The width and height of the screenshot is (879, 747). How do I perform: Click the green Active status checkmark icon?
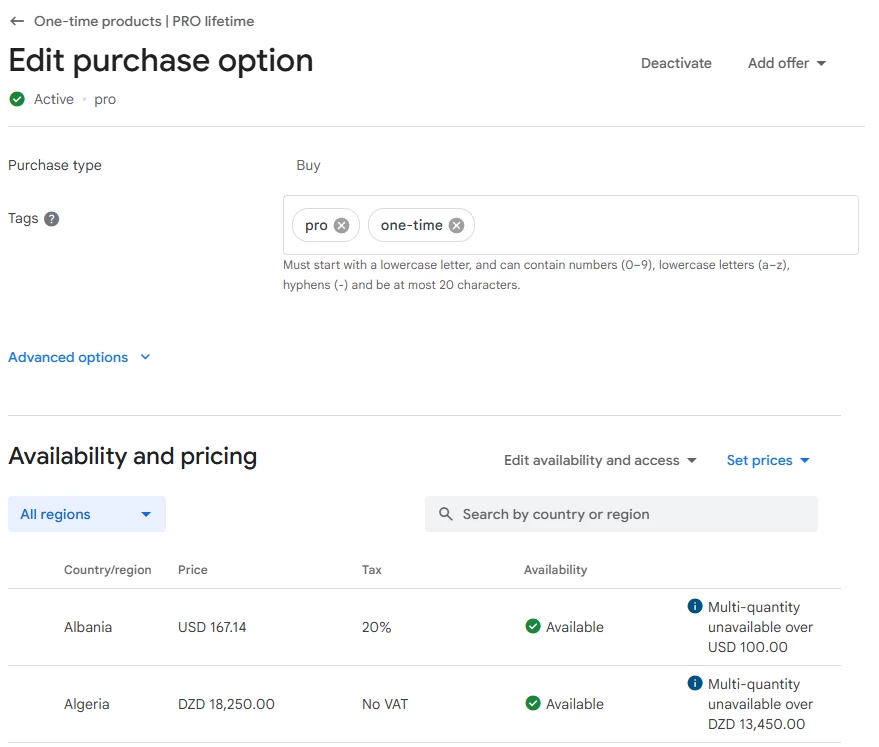coord(17,99)
